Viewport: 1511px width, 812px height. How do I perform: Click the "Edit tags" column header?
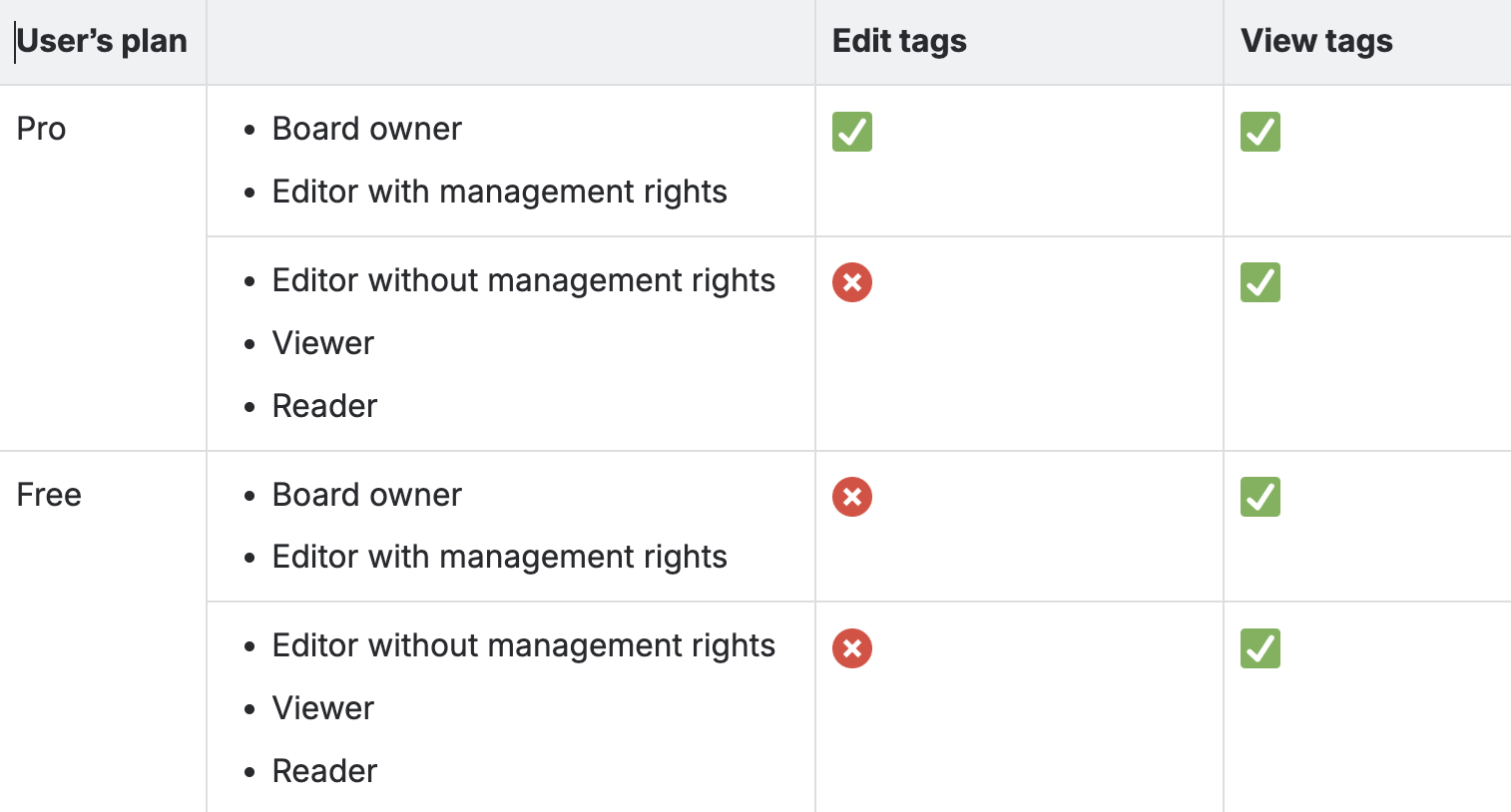pyautogui.click(x=899, y=41)
